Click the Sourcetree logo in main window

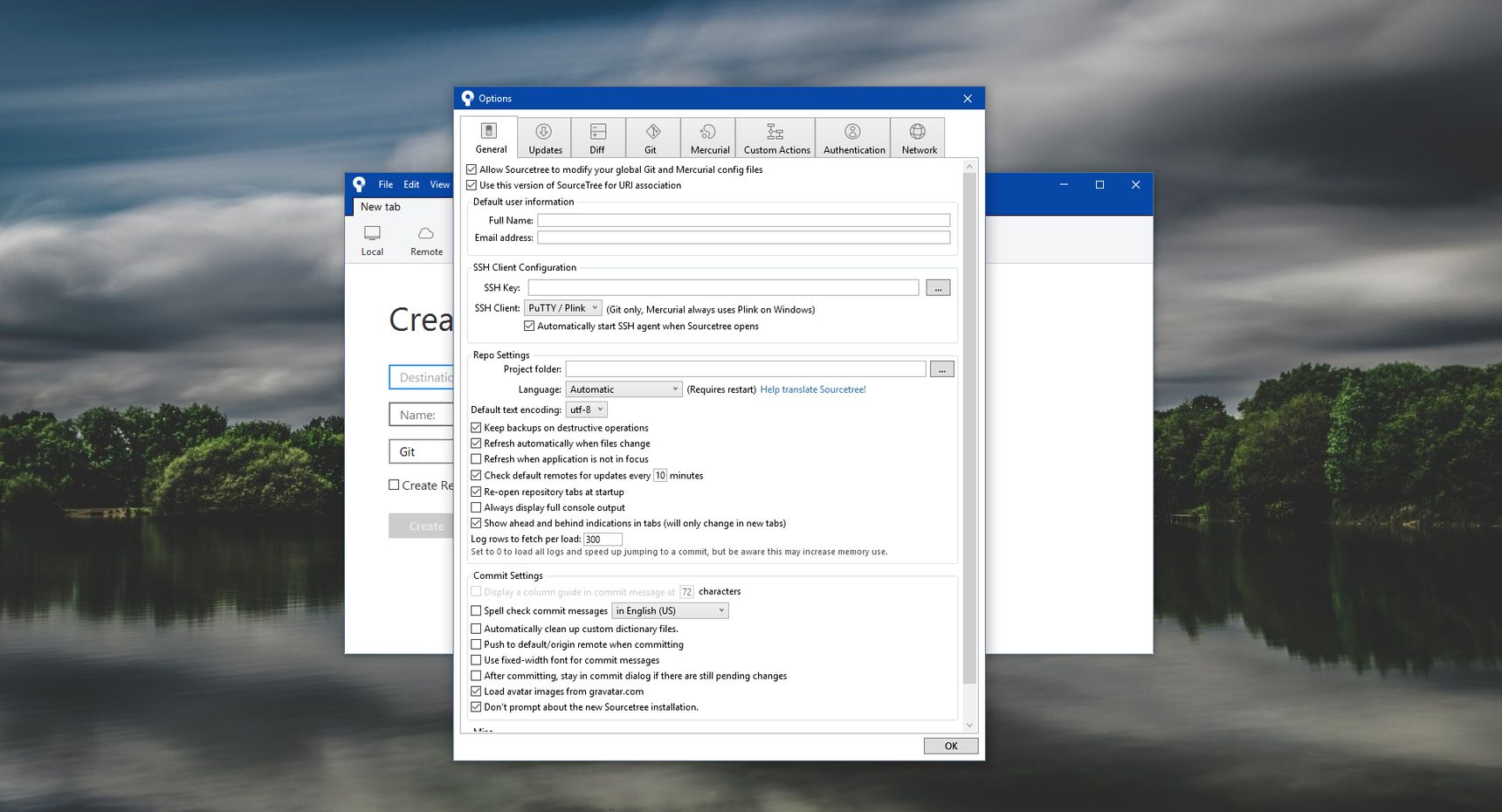click(x=359, y=184)
